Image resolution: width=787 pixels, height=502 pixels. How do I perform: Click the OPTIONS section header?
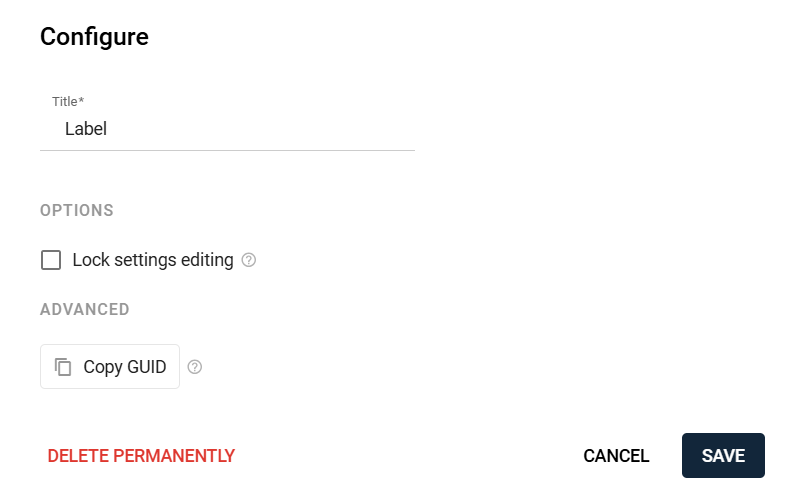77,210
